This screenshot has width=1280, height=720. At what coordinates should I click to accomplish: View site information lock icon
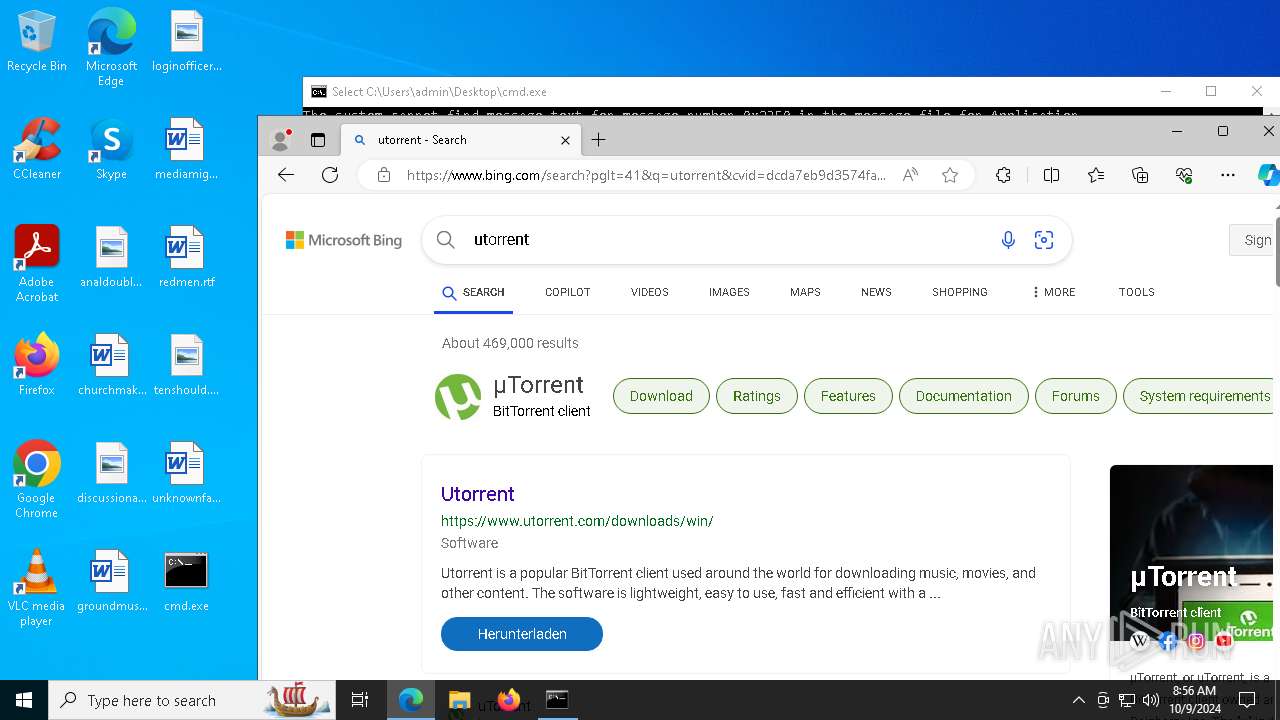point(384,175)
